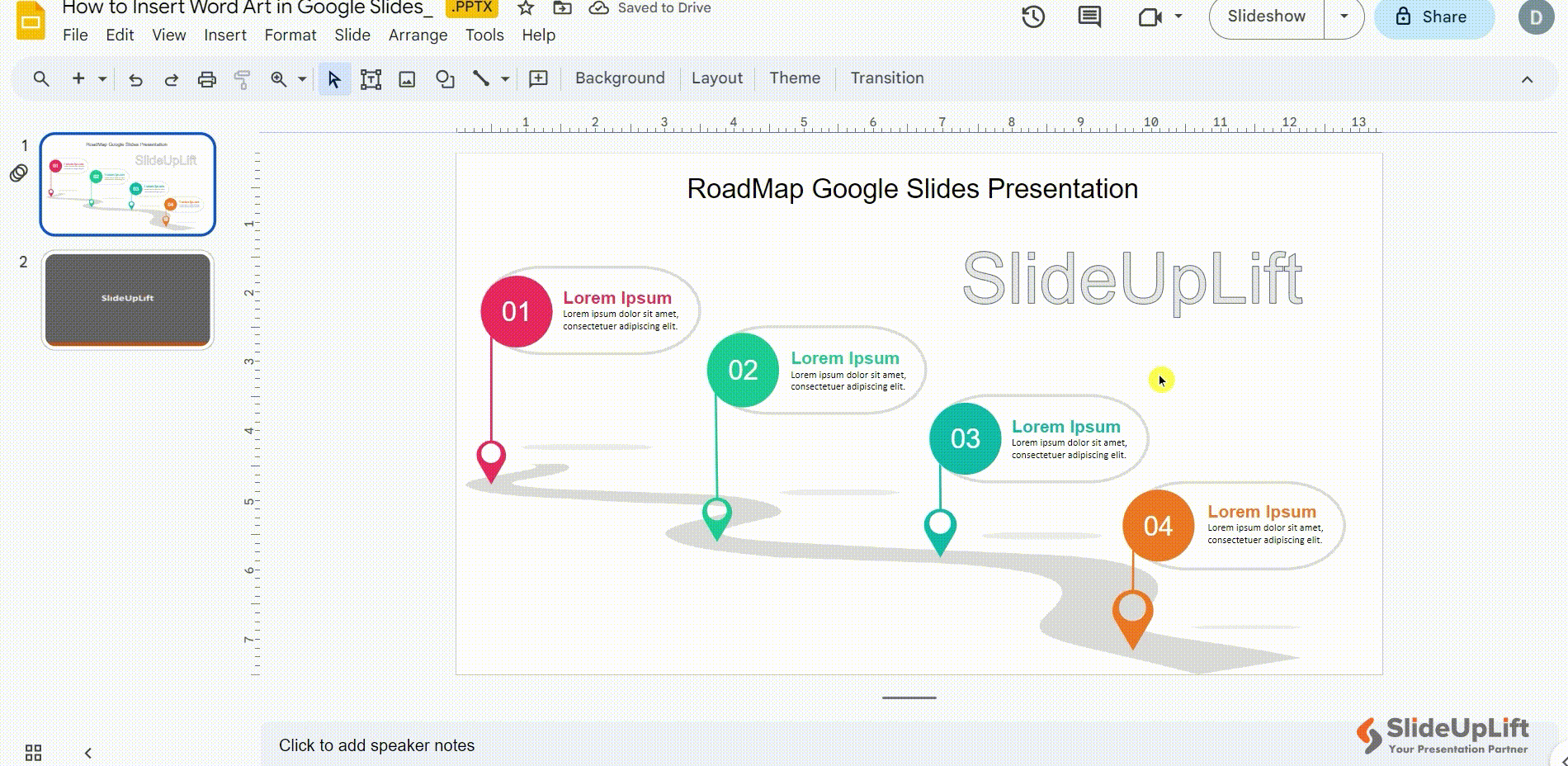Select the Text box tool
Image resolution: width=1568 pixels, height=766 pixels.
pyautogui.click(x=371, y=78)
